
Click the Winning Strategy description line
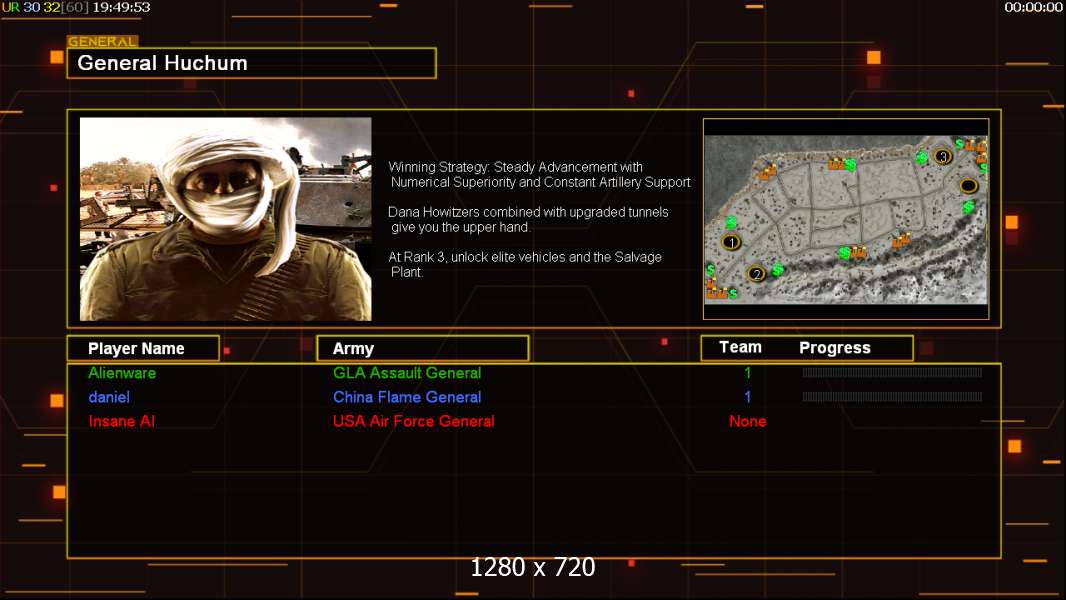pyautogui.click(x=539, y=175)
